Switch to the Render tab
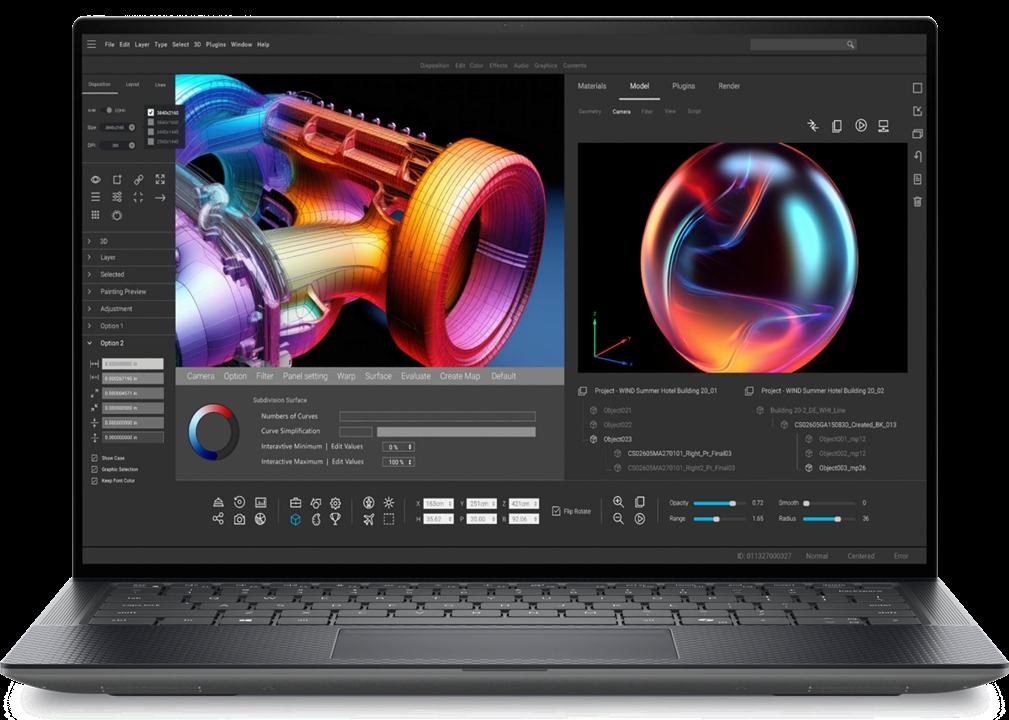This screenshot has width=1009, height=720. pyautogui.click(x=729, y=86)
